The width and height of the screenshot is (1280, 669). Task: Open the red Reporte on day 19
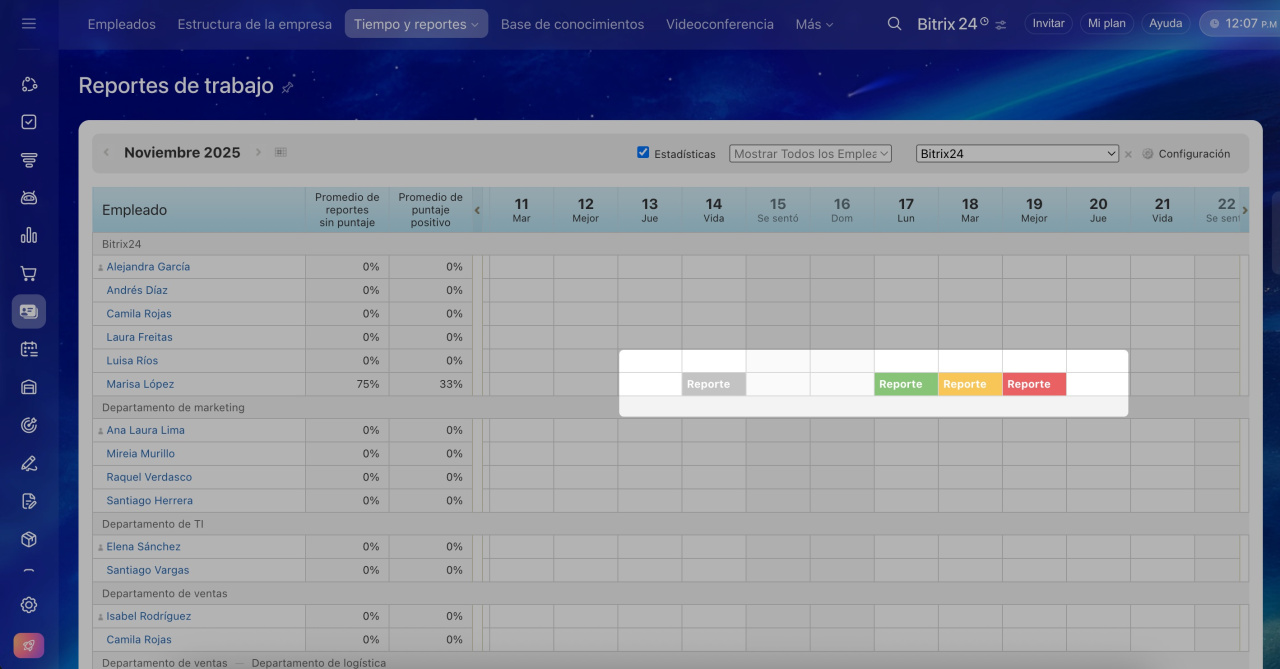tap(1033, 384)
